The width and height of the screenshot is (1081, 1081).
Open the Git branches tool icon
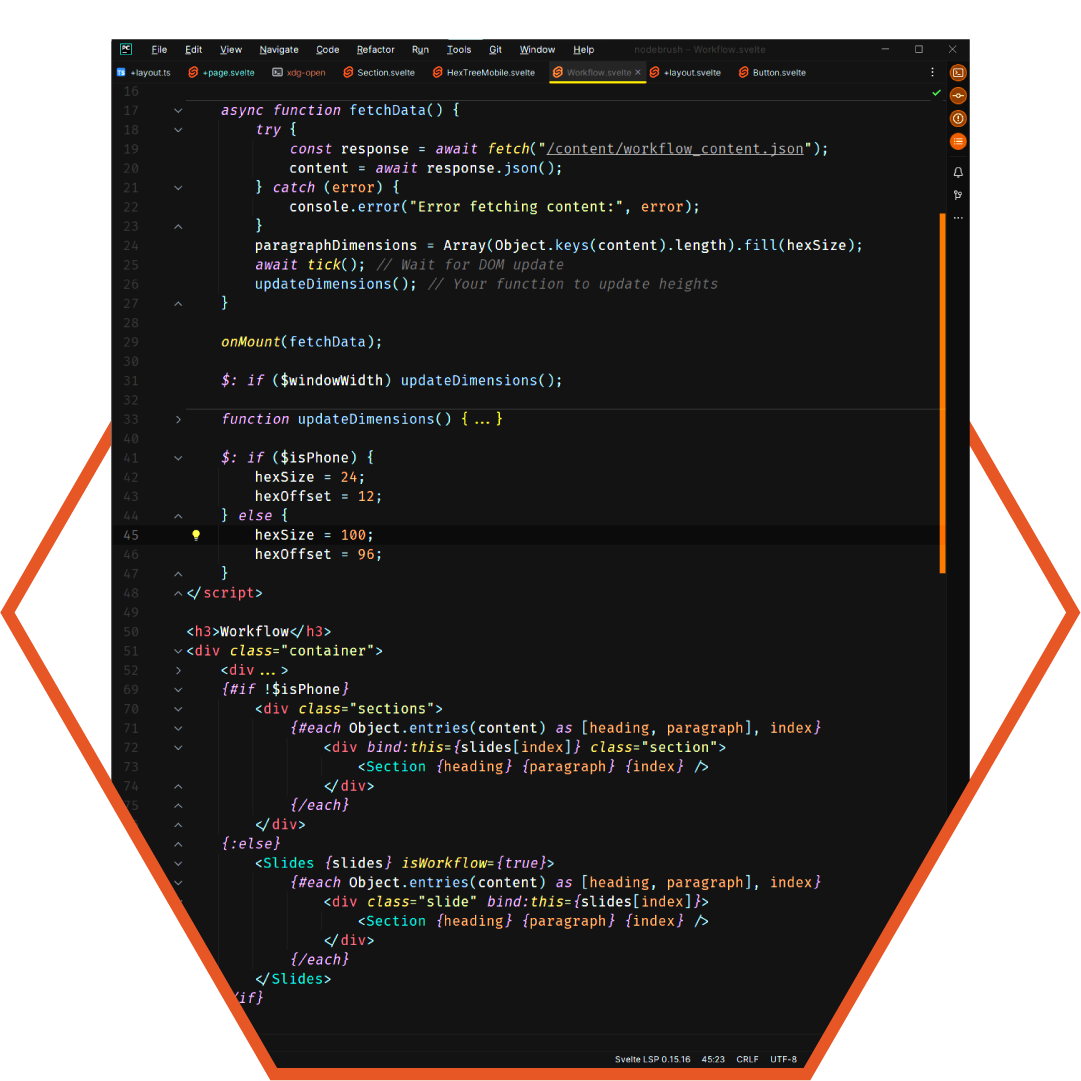958,195
